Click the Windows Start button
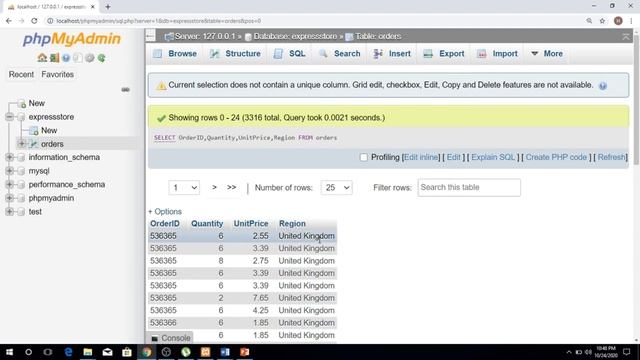This screenshot has width=640, height=360. (9, 352)
